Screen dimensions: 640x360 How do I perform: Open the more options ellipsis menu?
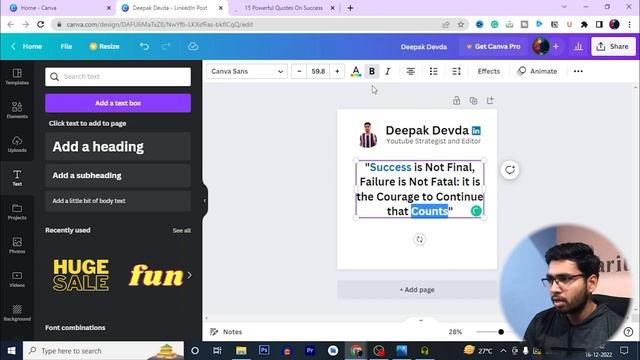578,71
